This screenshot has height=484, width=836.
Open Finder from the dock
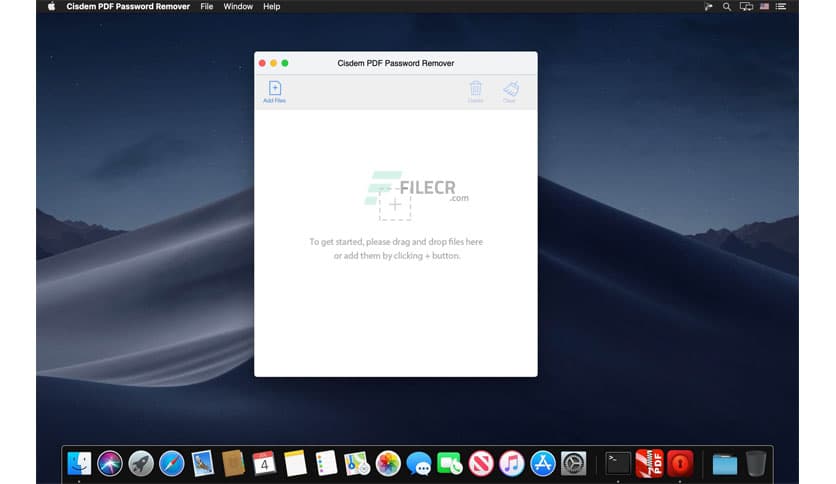pos(79,463)
